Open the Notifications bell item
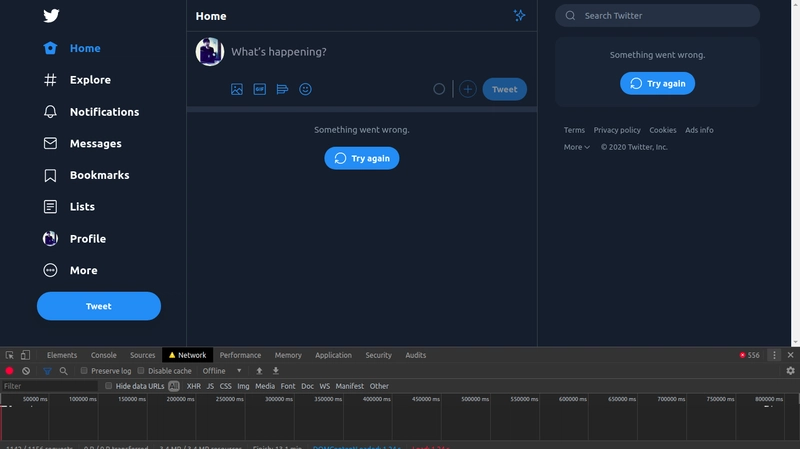Viewport: 800px width, 449px height. coord(91,112)
